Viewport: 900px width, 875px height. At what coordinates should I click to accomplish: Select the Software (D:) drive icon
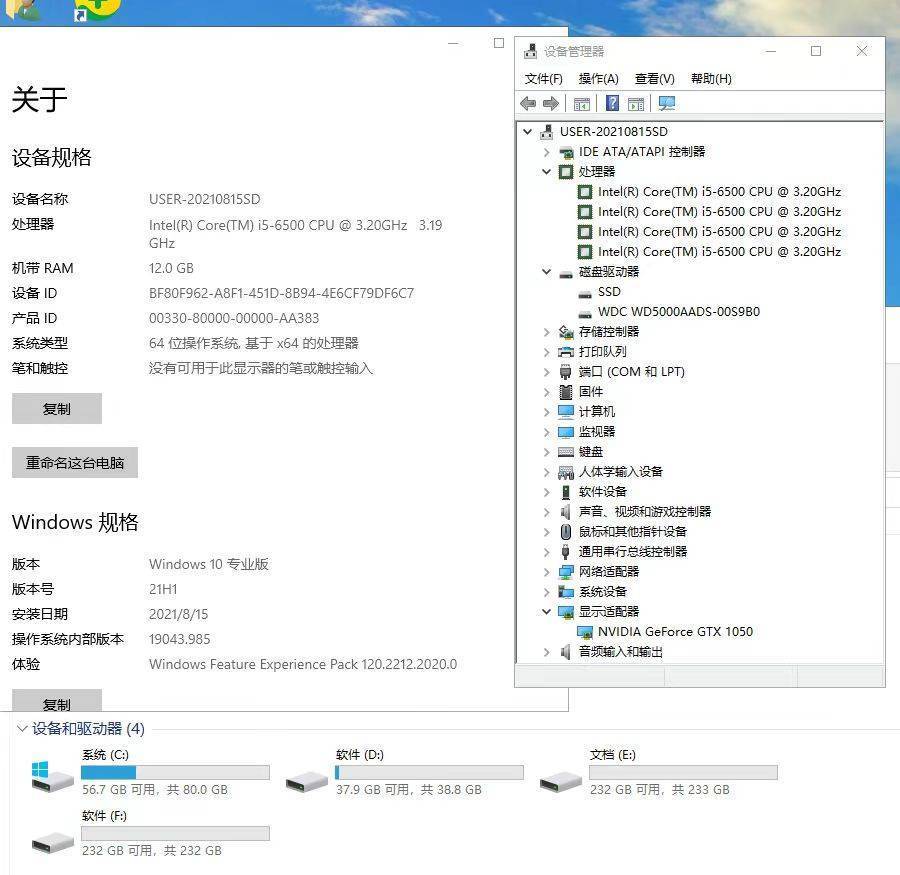tap(307, 781)
